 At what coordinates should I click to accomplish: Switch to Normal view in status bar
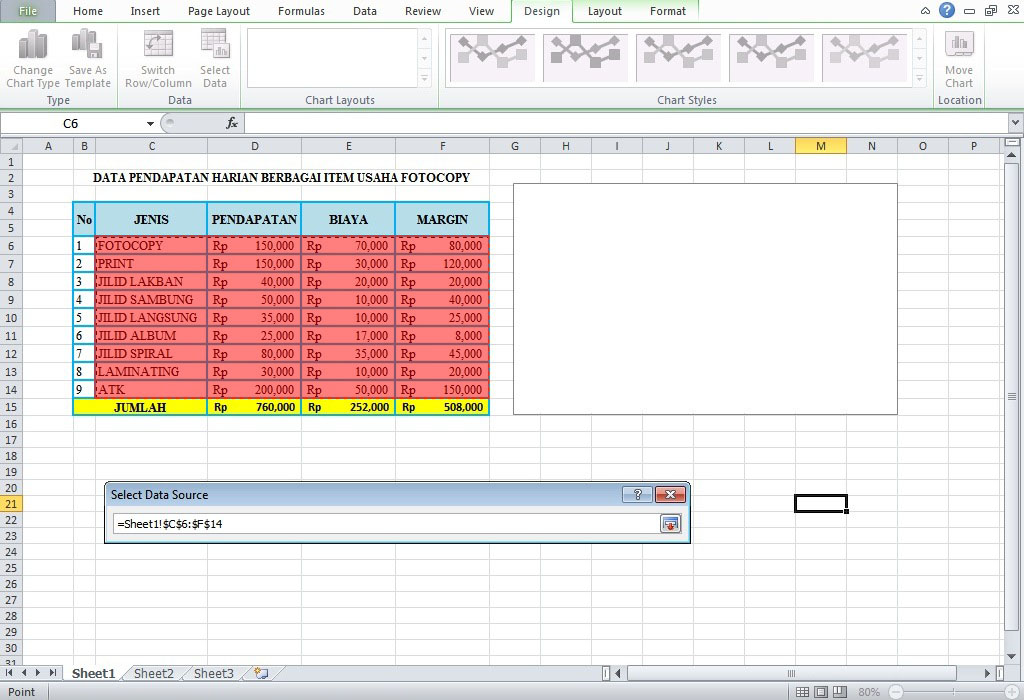(x=802, y=692)
